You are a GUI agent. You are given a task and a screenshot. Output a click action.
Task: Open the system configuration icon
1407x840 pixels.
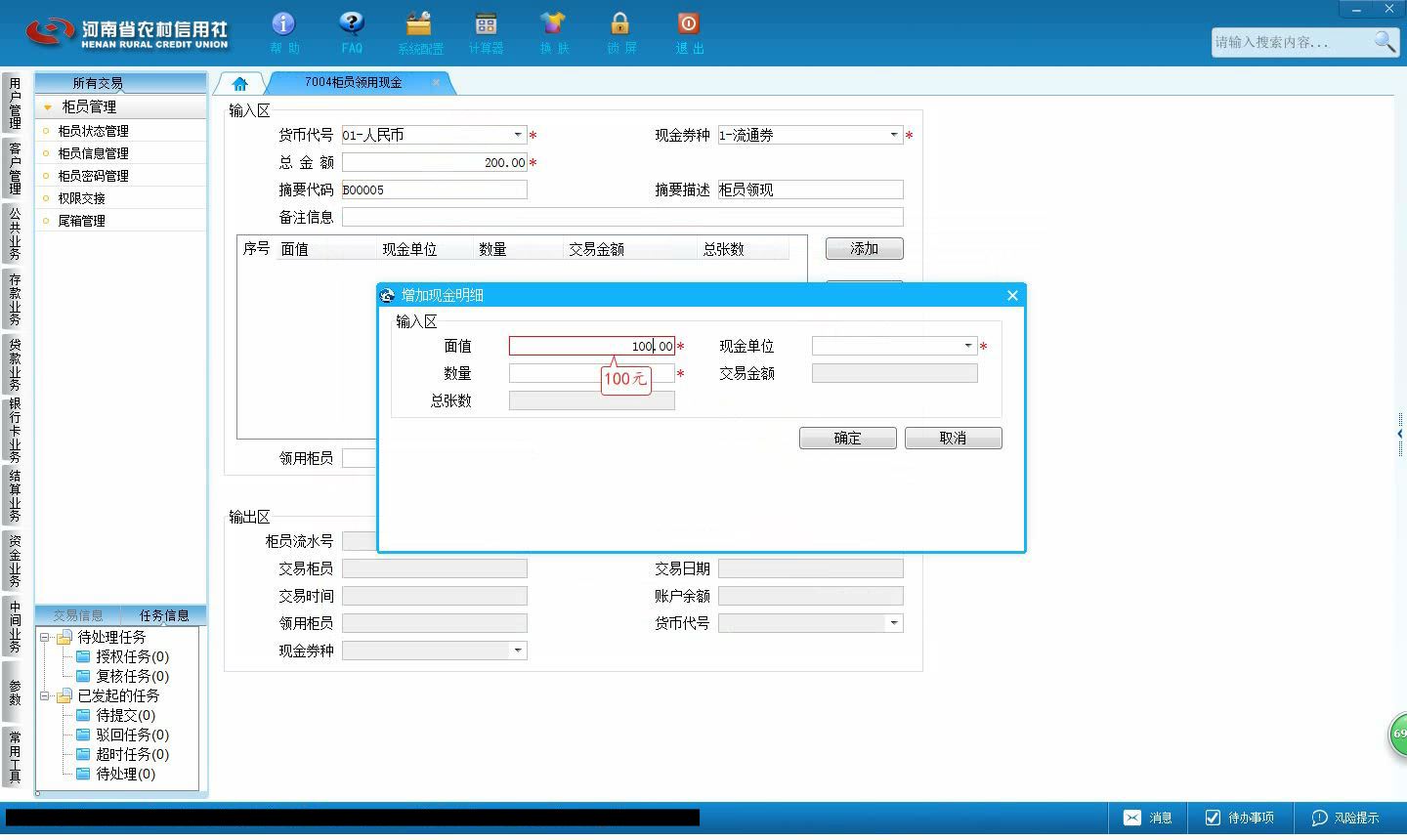click(419, 23)
